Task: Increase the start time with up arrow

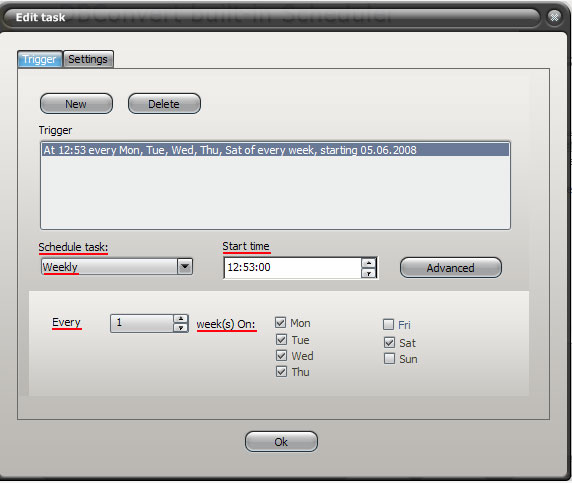Action: coord(368,263)
